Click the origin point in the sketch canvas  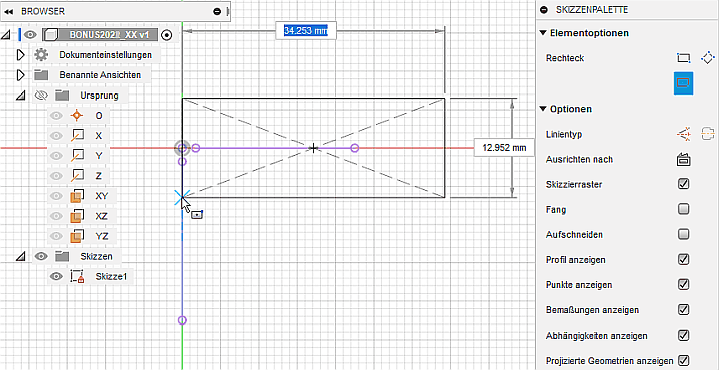[182, 148]
